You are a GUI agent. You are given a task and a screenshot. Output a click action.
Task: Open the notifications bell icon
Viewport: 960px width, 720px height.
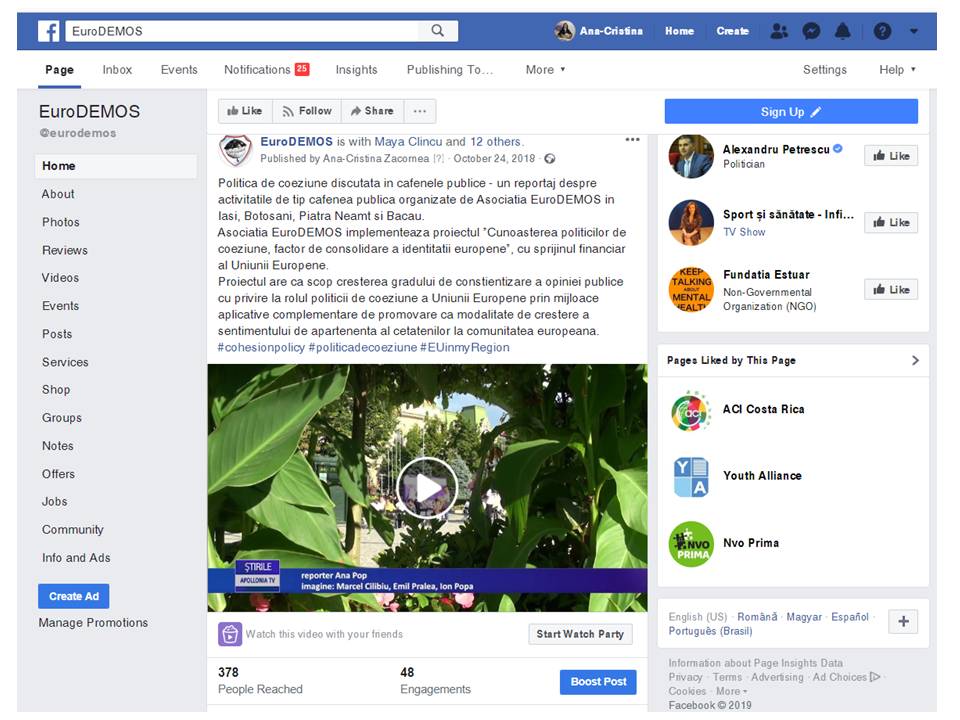tap(843, 31)
